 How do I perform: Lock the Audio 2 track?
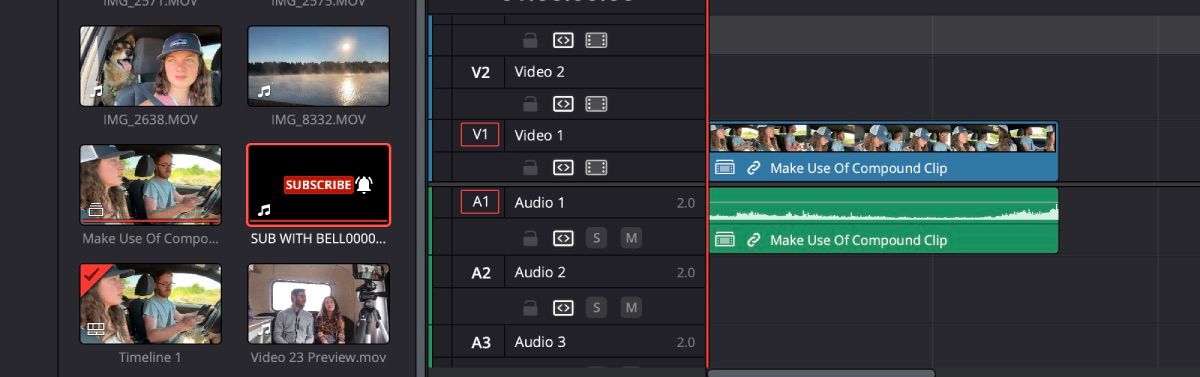click(531, 307)
